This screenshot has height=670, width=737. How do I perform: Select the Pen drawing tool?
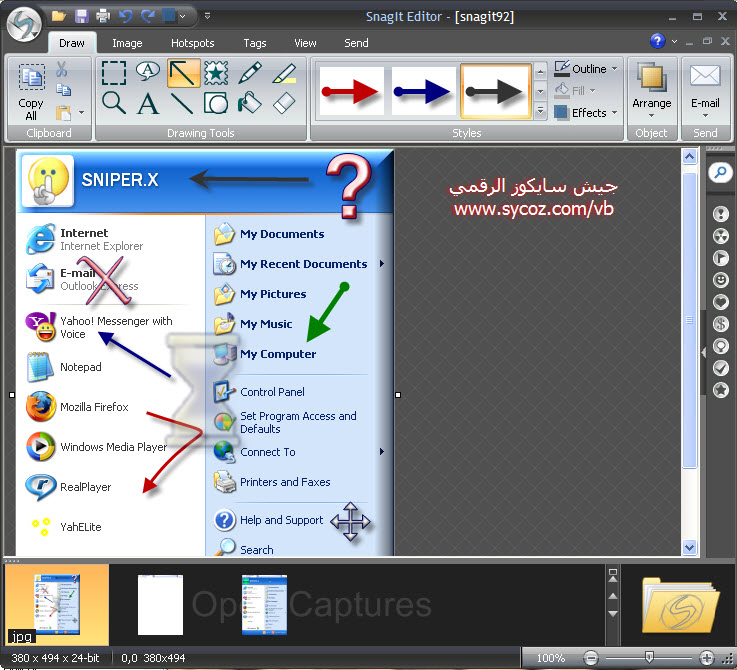[x=250, y=73]
